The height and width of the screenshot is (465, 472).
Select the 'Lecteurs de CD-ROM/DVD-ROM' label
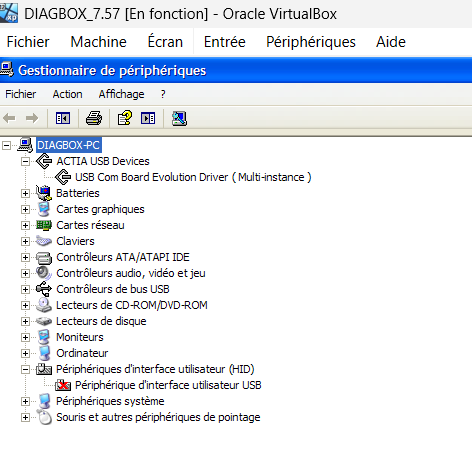[132, 305]
